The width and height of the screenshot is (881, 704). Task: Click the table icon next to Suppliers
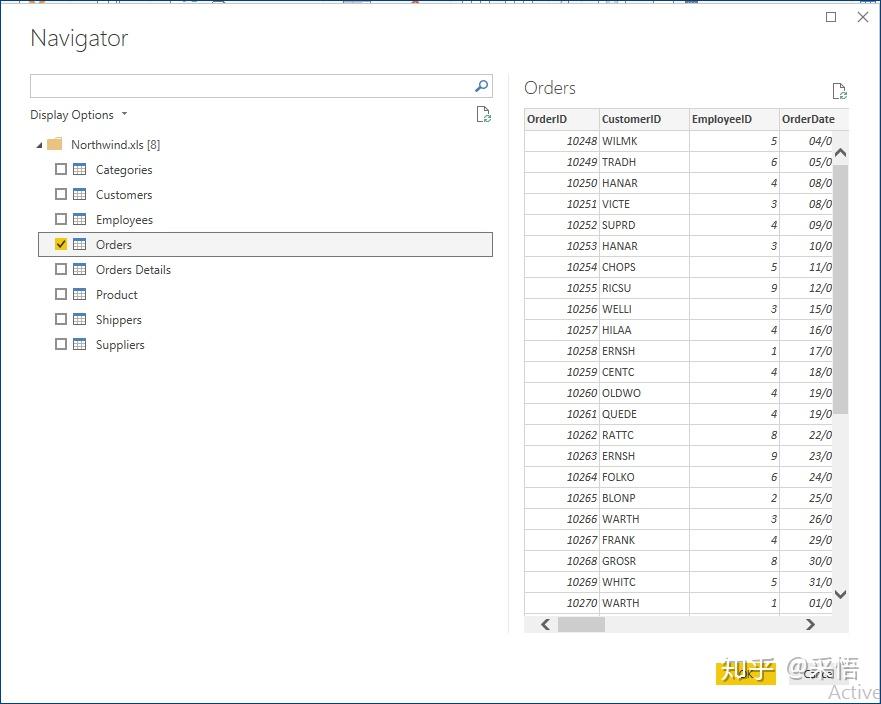80,345
